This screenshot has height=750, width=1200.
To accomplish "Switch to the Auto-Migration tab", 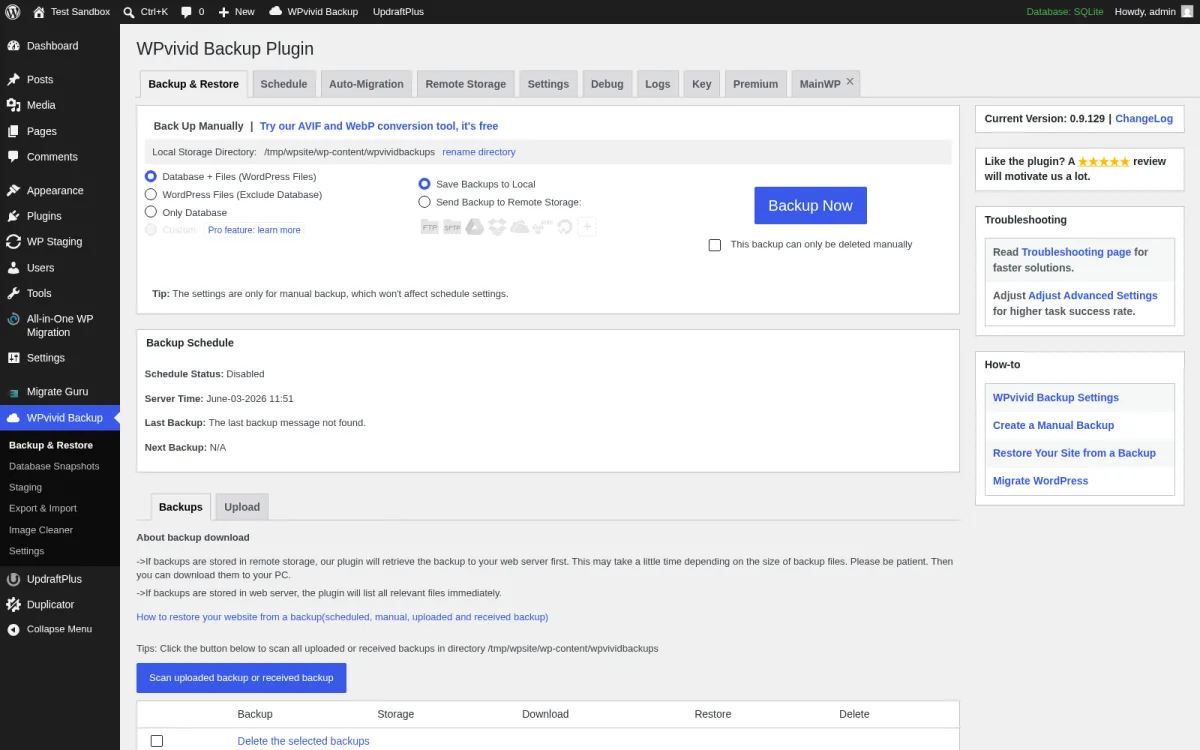I will 366,84.
